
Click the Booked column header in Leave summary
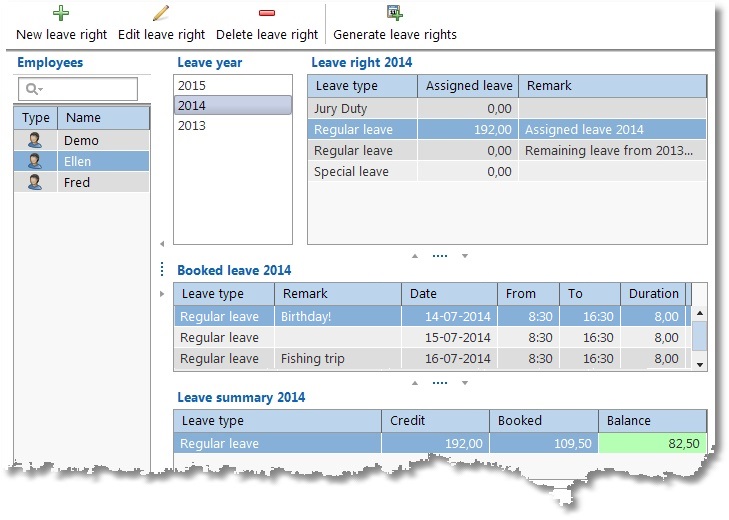point(543,420)
